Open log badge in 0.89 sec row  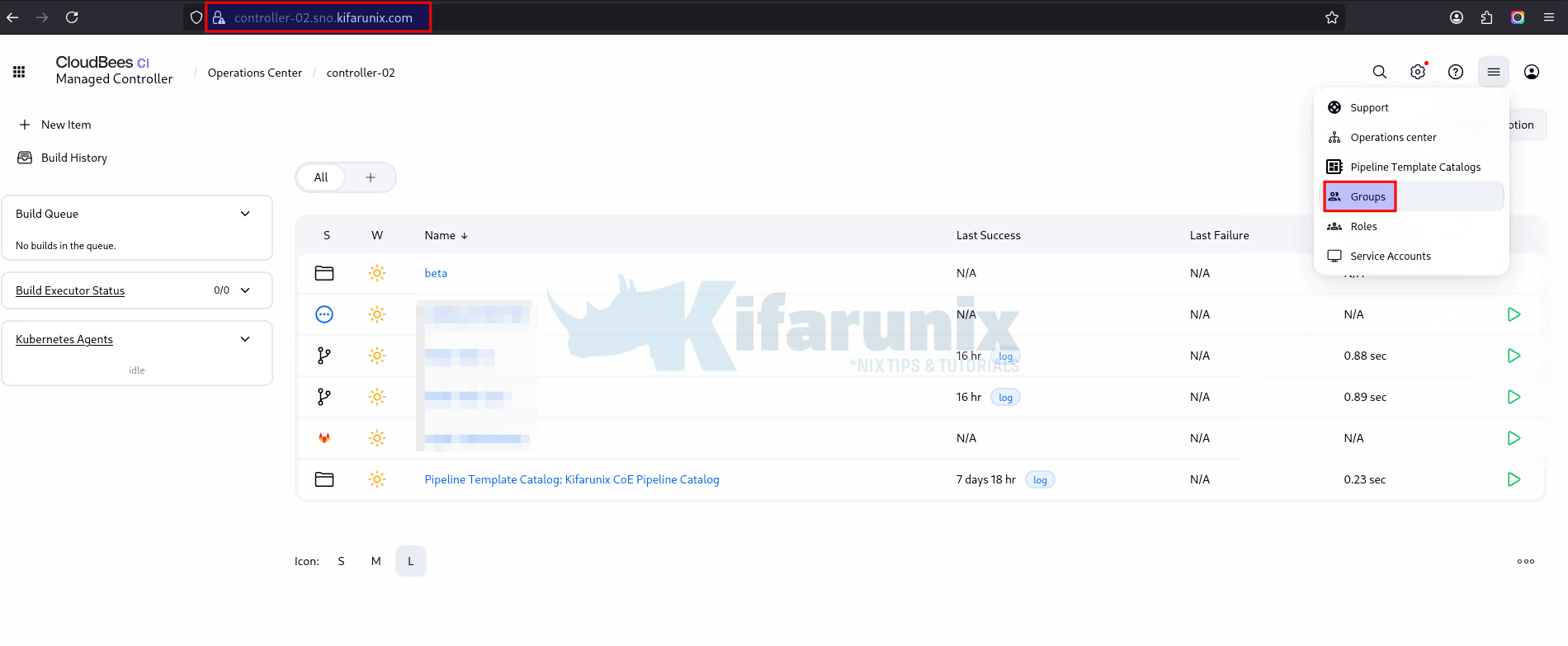[1005, 398]
